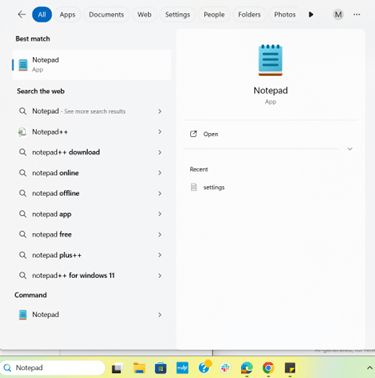Expand the 'notepad online' chevron
Image resolution: width=375 pixels, height=378 pixels.
(x=160, y=173)
